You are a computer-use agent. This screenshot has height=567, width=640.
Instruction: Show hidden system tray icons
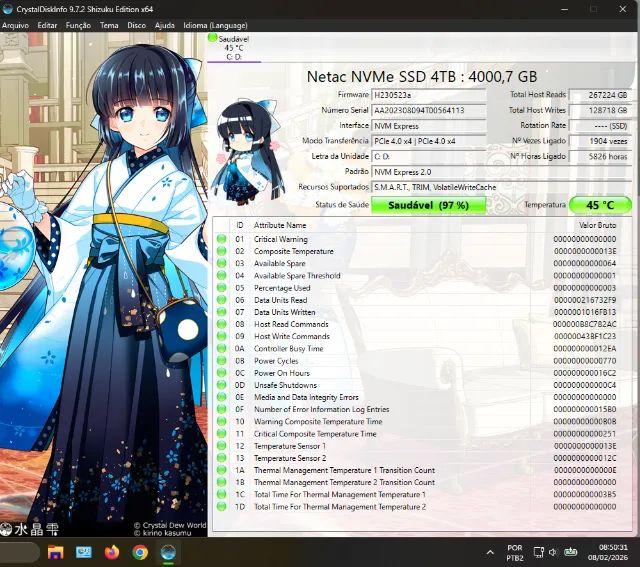490,552
